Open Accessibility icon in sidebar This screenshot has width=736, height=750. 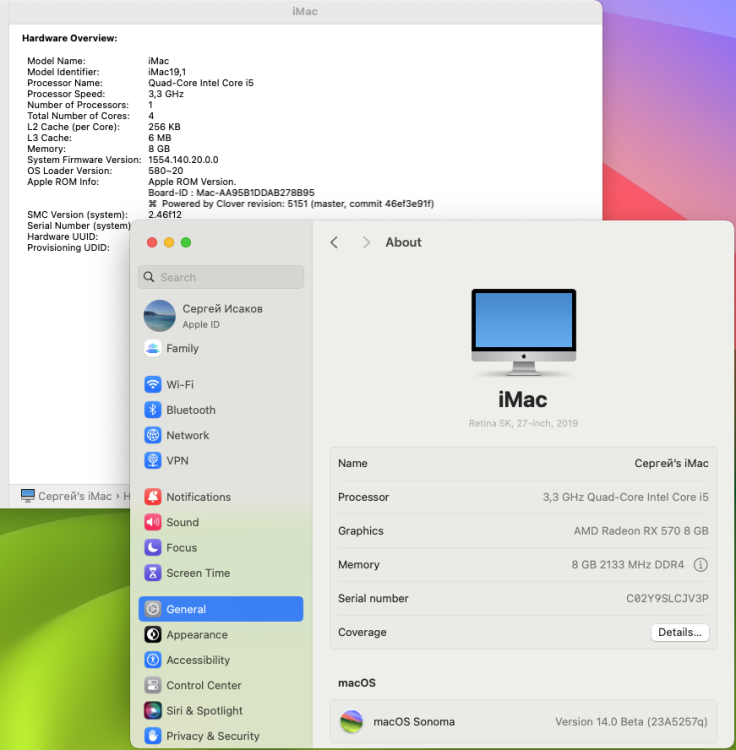tap(153, 660)
